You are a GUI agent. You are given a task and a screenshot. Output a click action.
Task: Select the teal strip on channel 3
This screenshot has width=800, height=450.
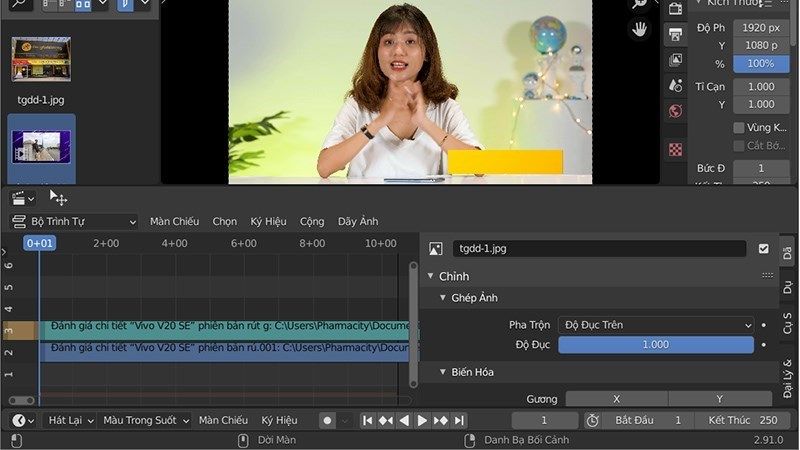[x=229, y=330]
